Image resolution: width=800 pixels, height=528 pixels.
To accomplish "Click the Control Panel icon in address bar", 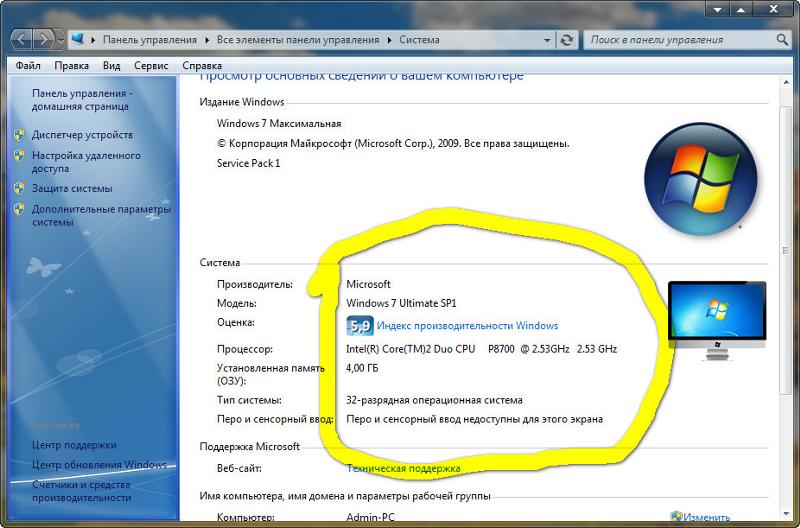I will click(x=78, y=39).
